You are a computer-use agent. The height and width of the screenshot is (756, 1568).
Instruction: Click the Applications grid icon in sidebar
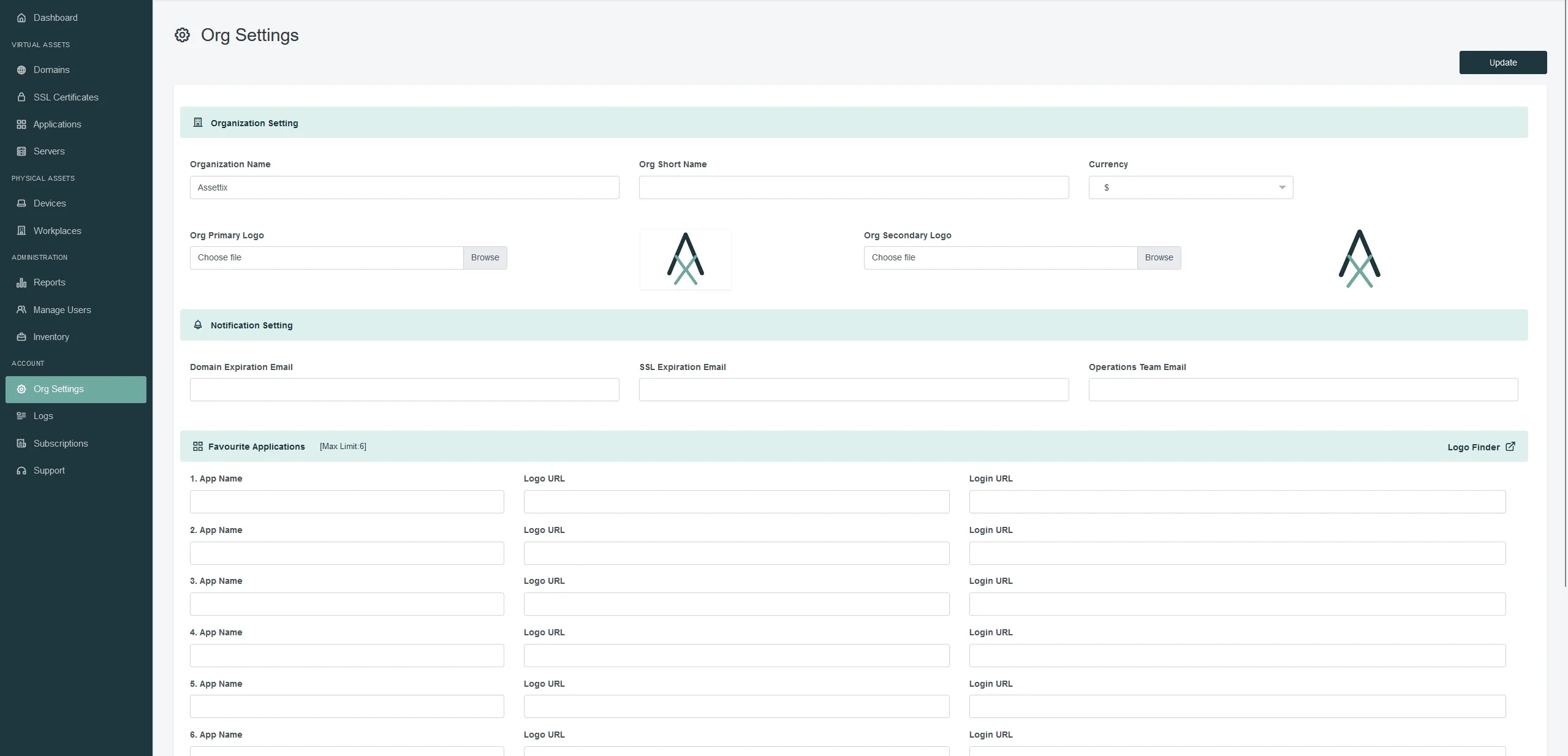click(21, 124)
